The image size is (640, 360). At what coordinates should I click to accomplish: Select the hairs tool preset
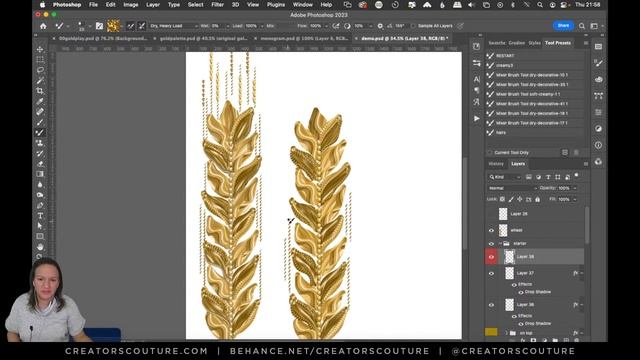[x=535, y=133]
